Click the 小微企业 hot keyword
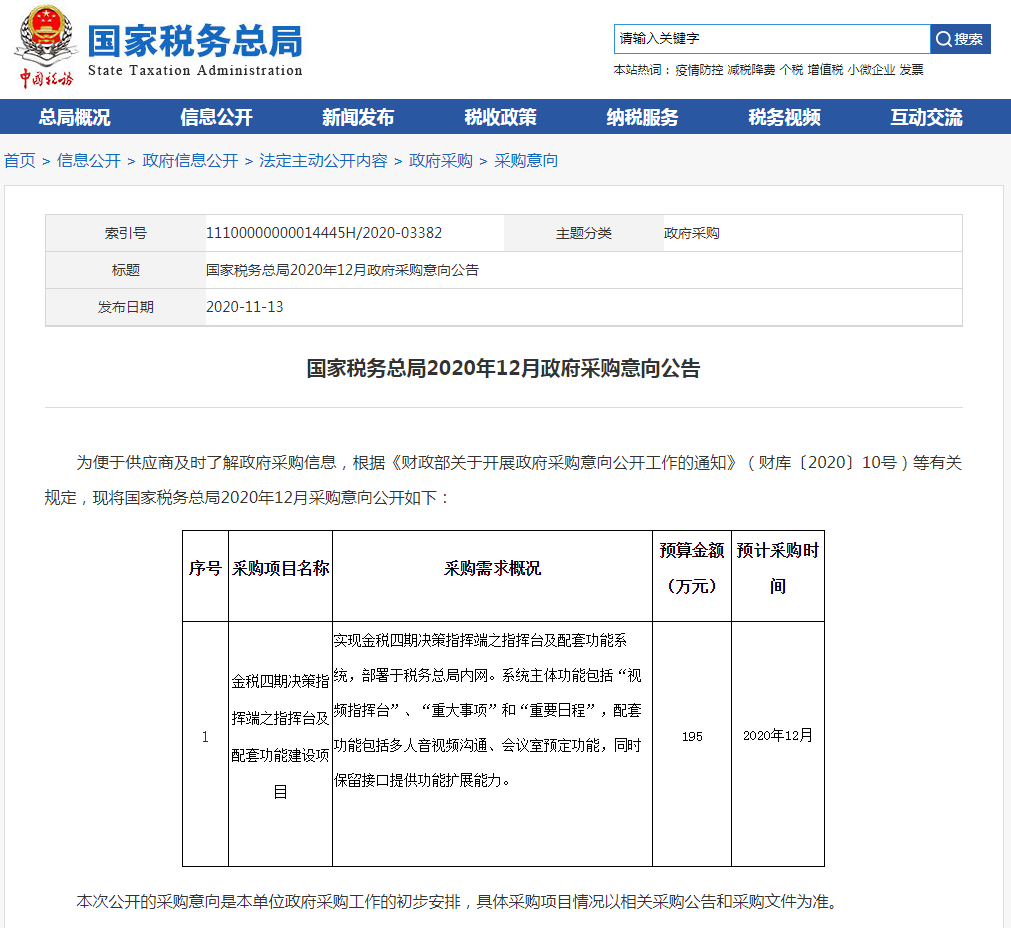1011x928 pixels. (871, 70)
